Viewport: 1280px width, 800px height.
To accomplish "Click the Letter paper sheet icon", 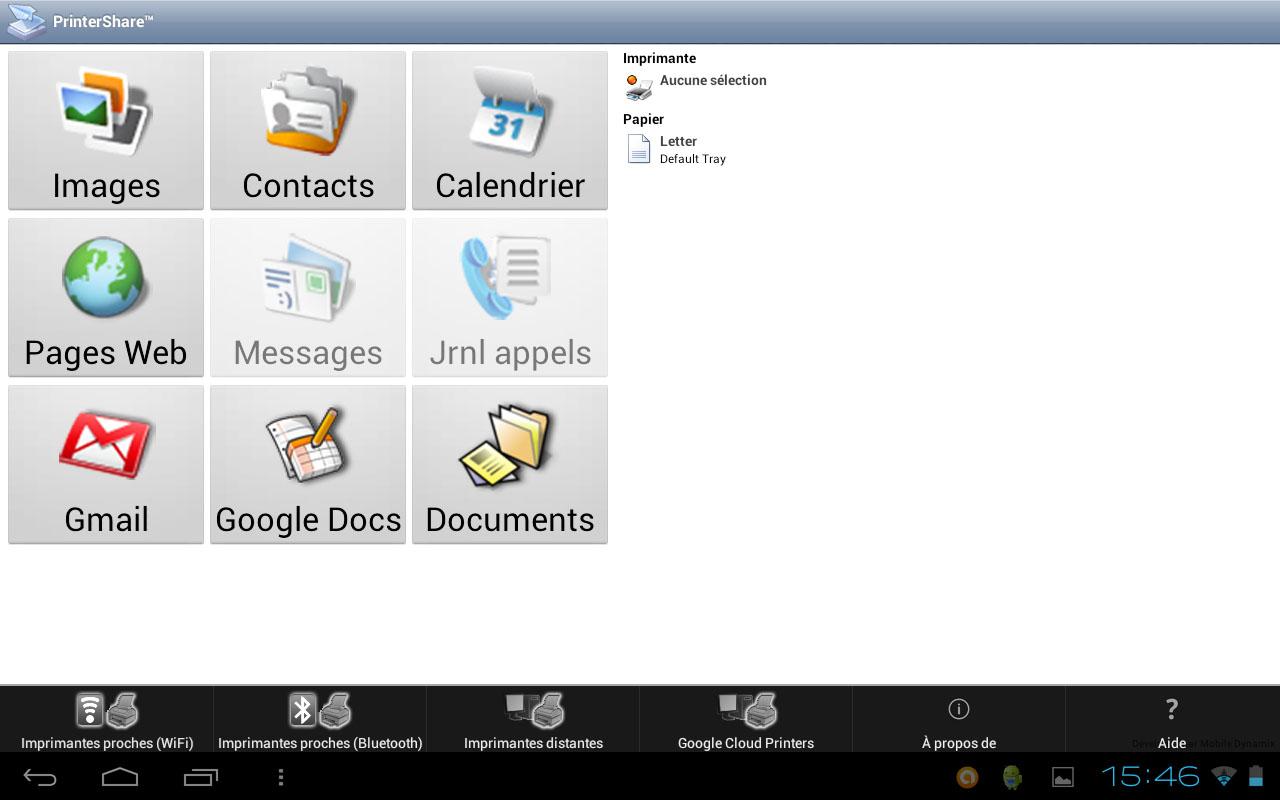I will (x=638, y=149).
